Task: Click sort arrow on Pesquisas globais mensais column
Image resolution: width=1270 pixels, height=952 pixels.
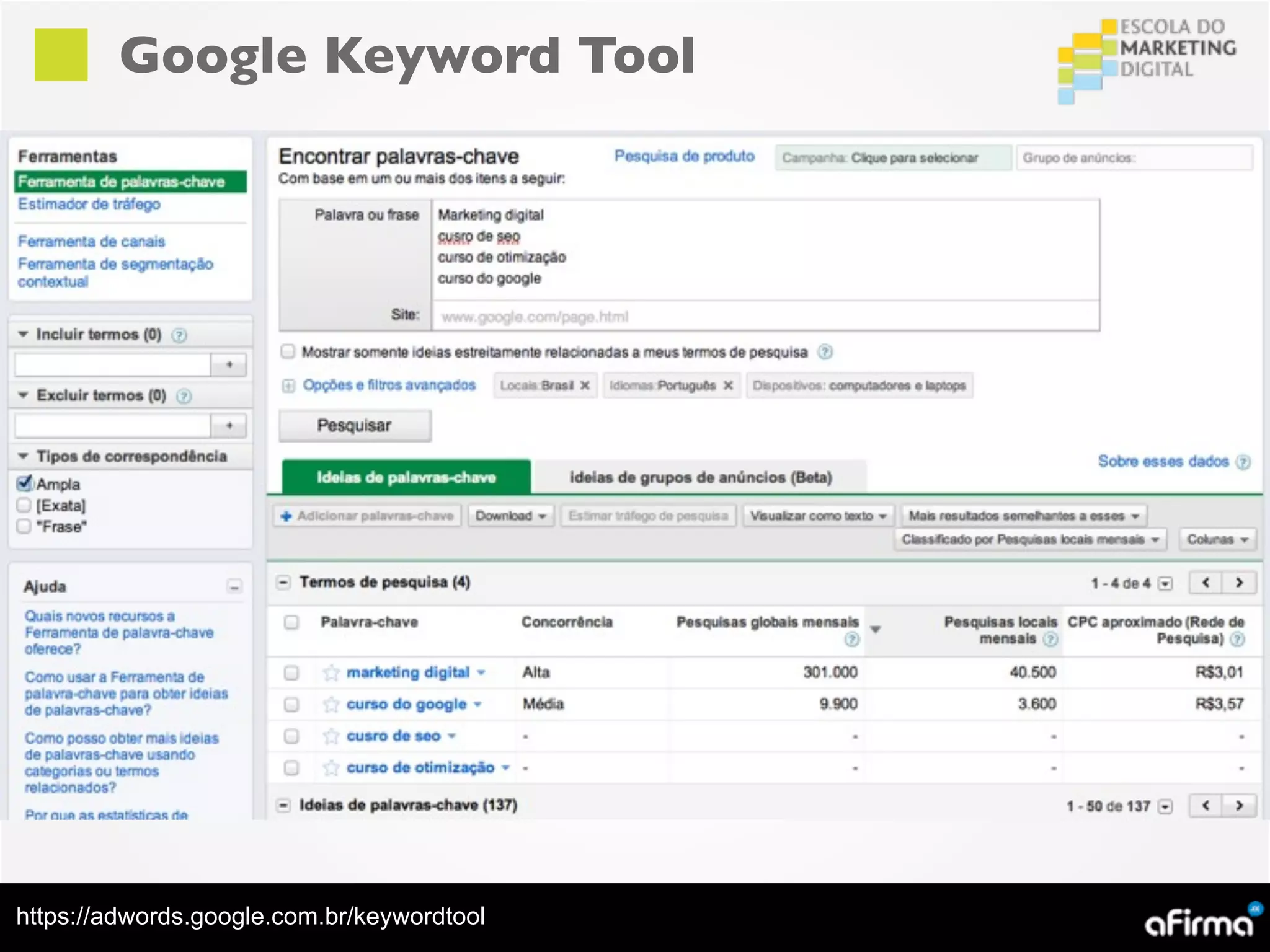Action: point(876,630)
